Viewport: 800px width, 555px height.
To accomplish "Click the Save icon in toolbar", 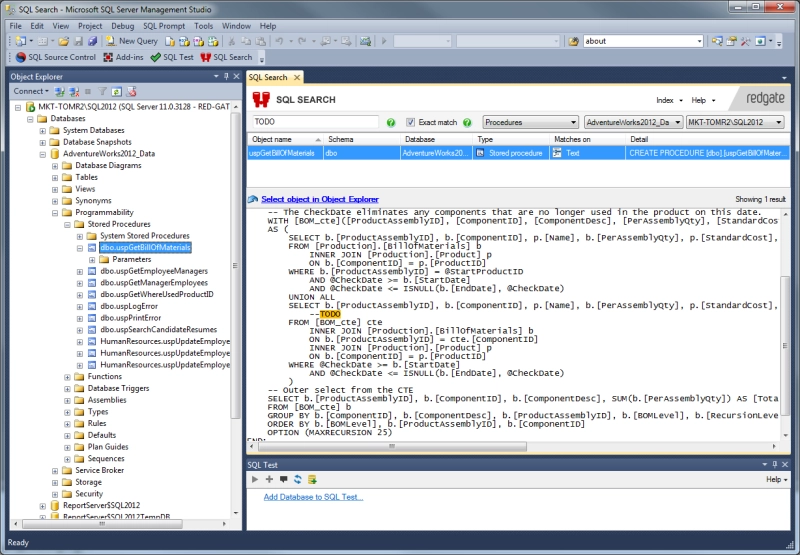I will click(x=79, y=41).
